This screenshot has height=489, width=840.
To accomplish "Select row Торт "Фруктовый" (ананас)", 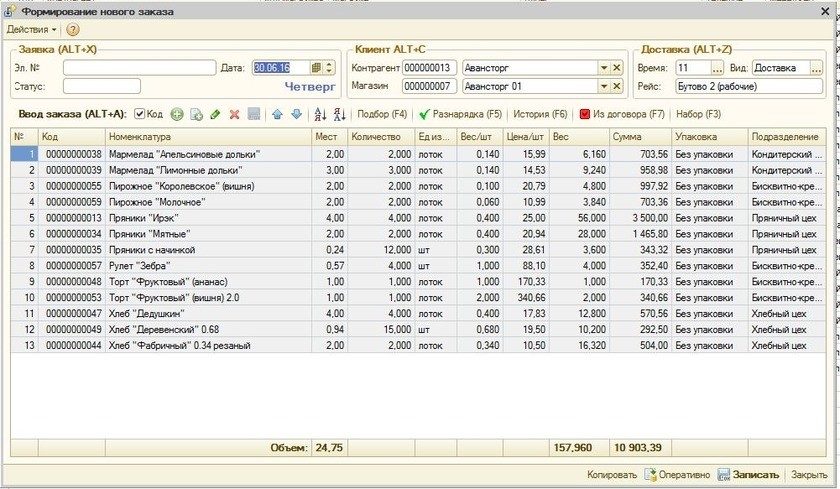I will 418,282.
